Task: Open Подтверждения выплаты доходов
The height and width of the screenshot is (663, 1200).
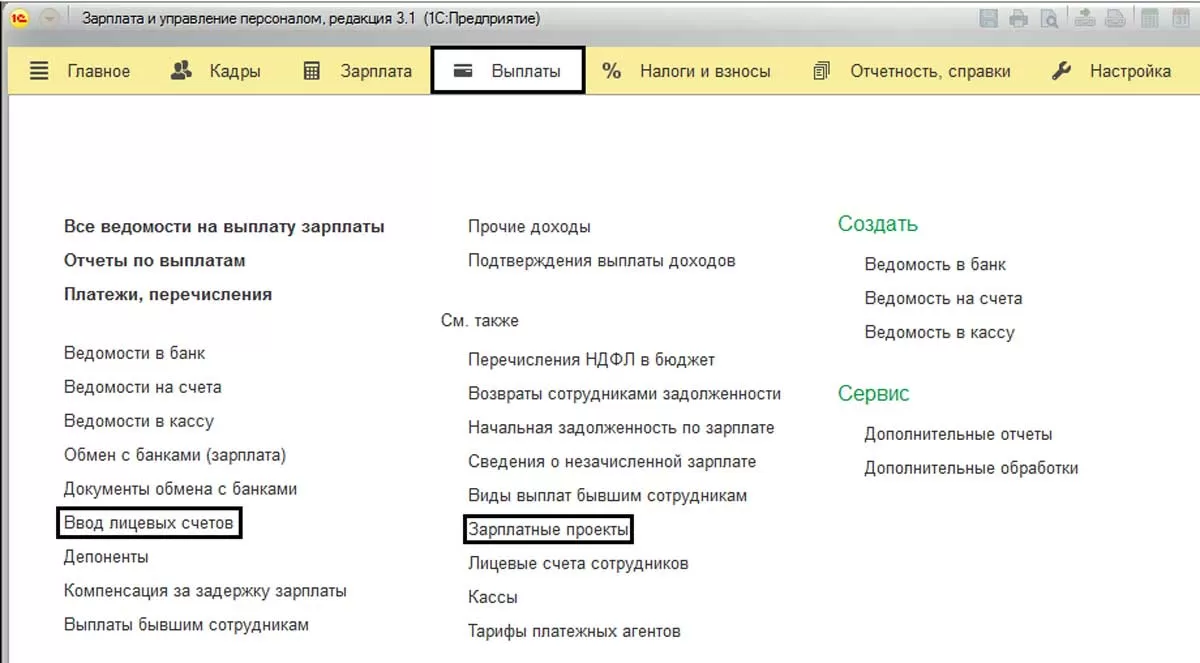Action: pyautogui.click(x=602, y=261)
